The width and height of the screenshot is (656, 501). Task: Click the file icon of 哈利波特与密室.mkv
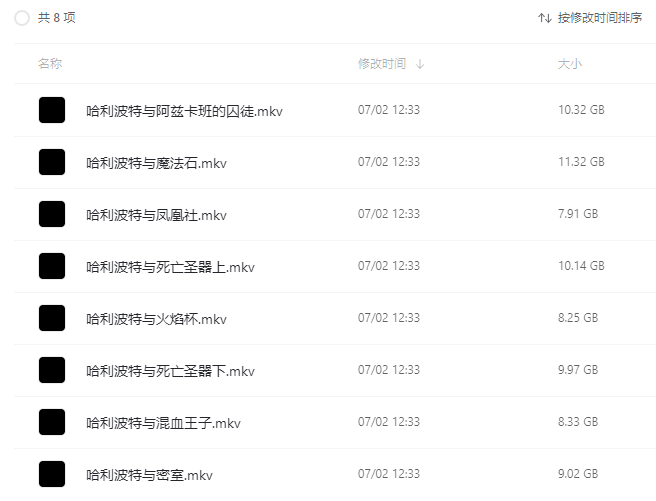52,474
